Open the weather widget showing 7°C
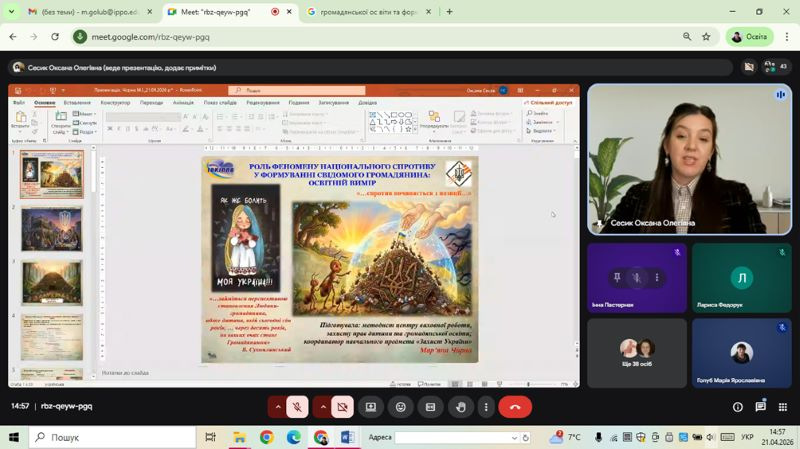The width and height of the screenshot is (800, 449). pos(565,437)
